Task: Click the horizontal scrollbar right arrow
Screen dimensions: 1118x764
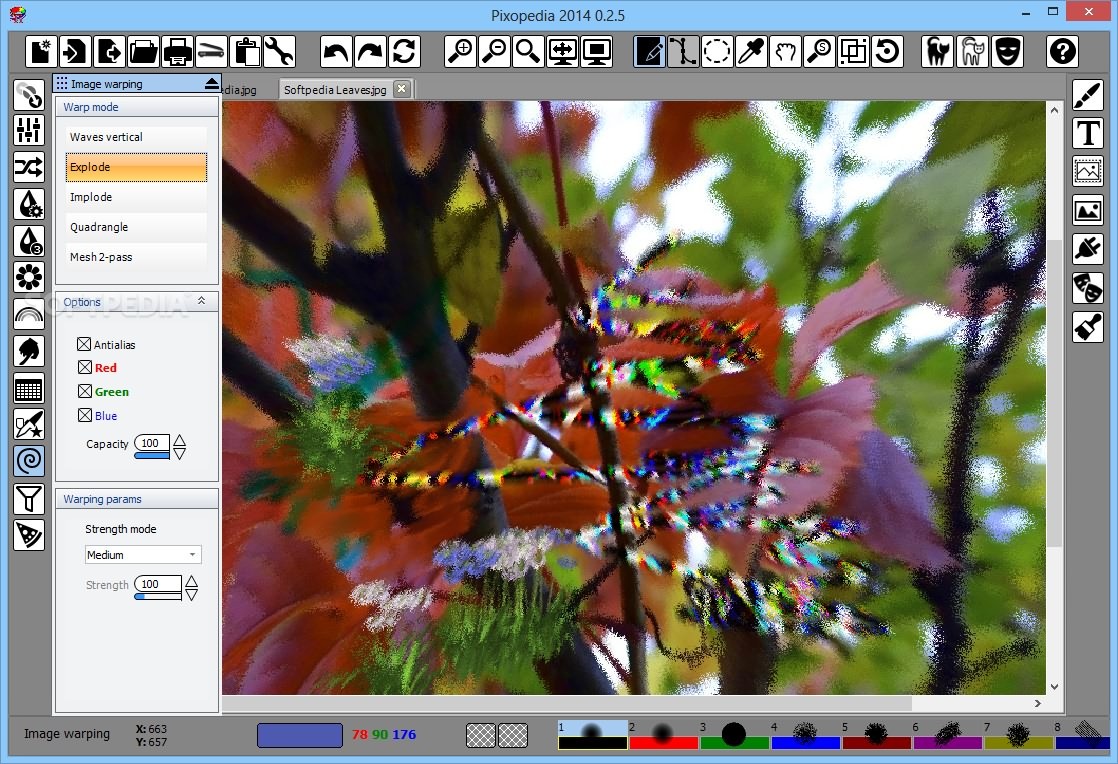Action: [1038, 703]
